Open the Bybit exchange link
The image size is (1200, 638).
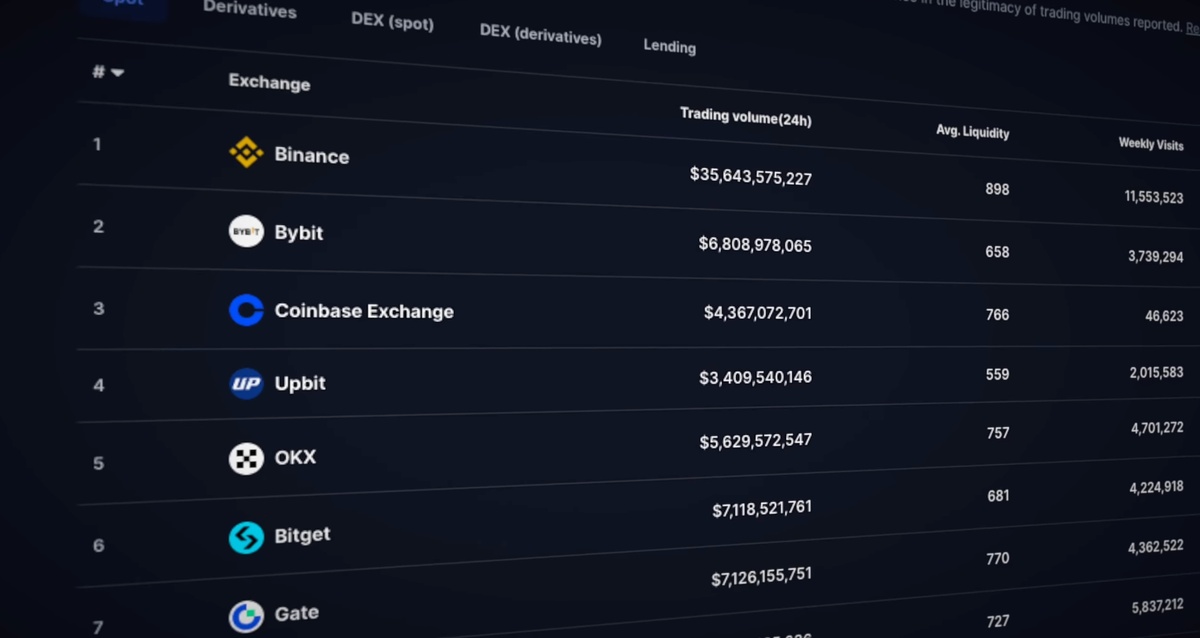pyautogui.click(x=299, y=232)
